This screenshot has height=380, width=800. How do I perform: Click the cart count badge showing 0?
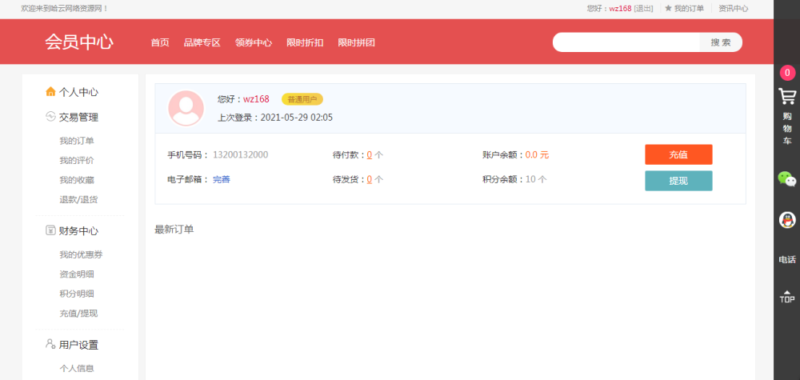pyautogui.click(x=787, y=73)
